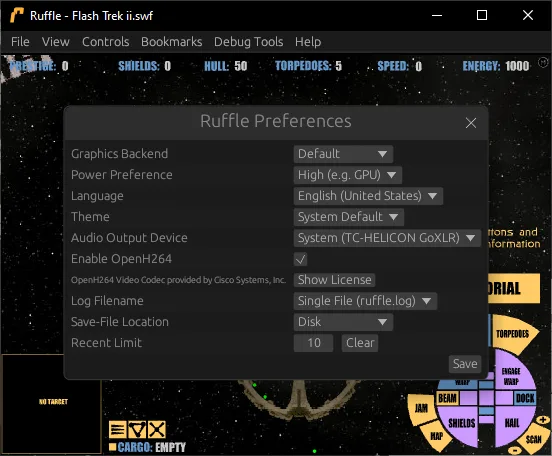Click the X-shaped game icon above CARGO
The height and width of the screenshot is (456, 552).
pos(156,430)
